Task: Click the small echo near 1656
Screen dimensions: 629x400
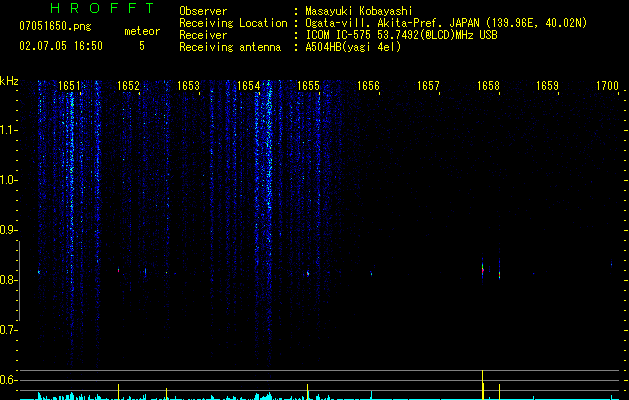Action: click(x=371, y=274)
